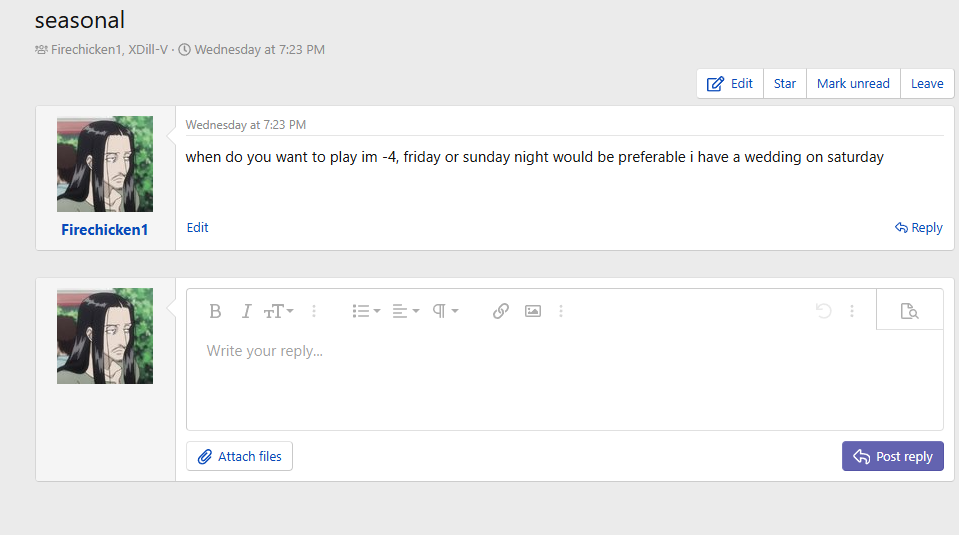Open the Firechicken1 username link

[104, 230]
